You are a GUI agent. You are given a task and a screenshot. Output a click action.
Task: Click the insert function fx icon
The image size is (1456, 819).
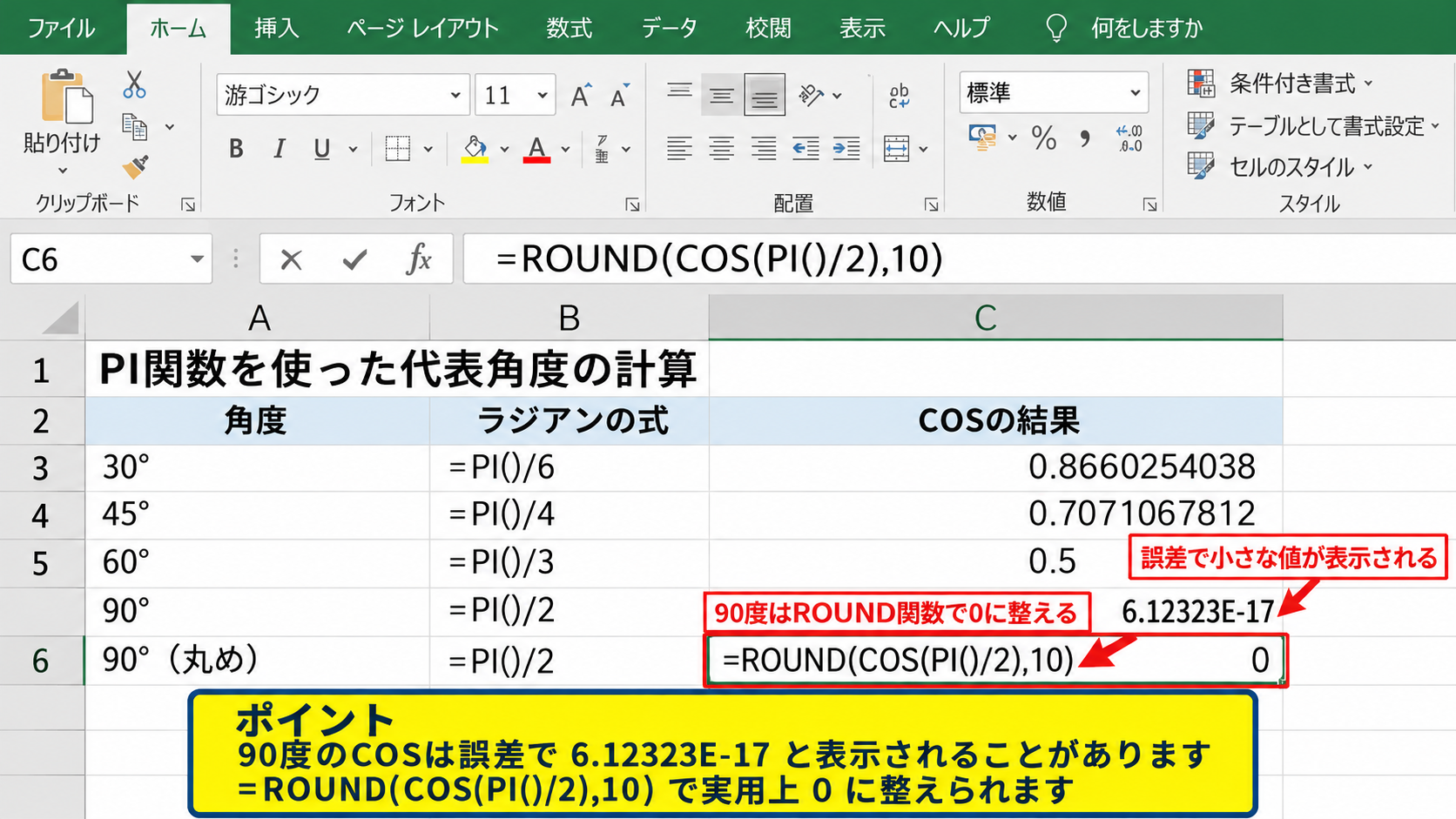tap(419, 258)
